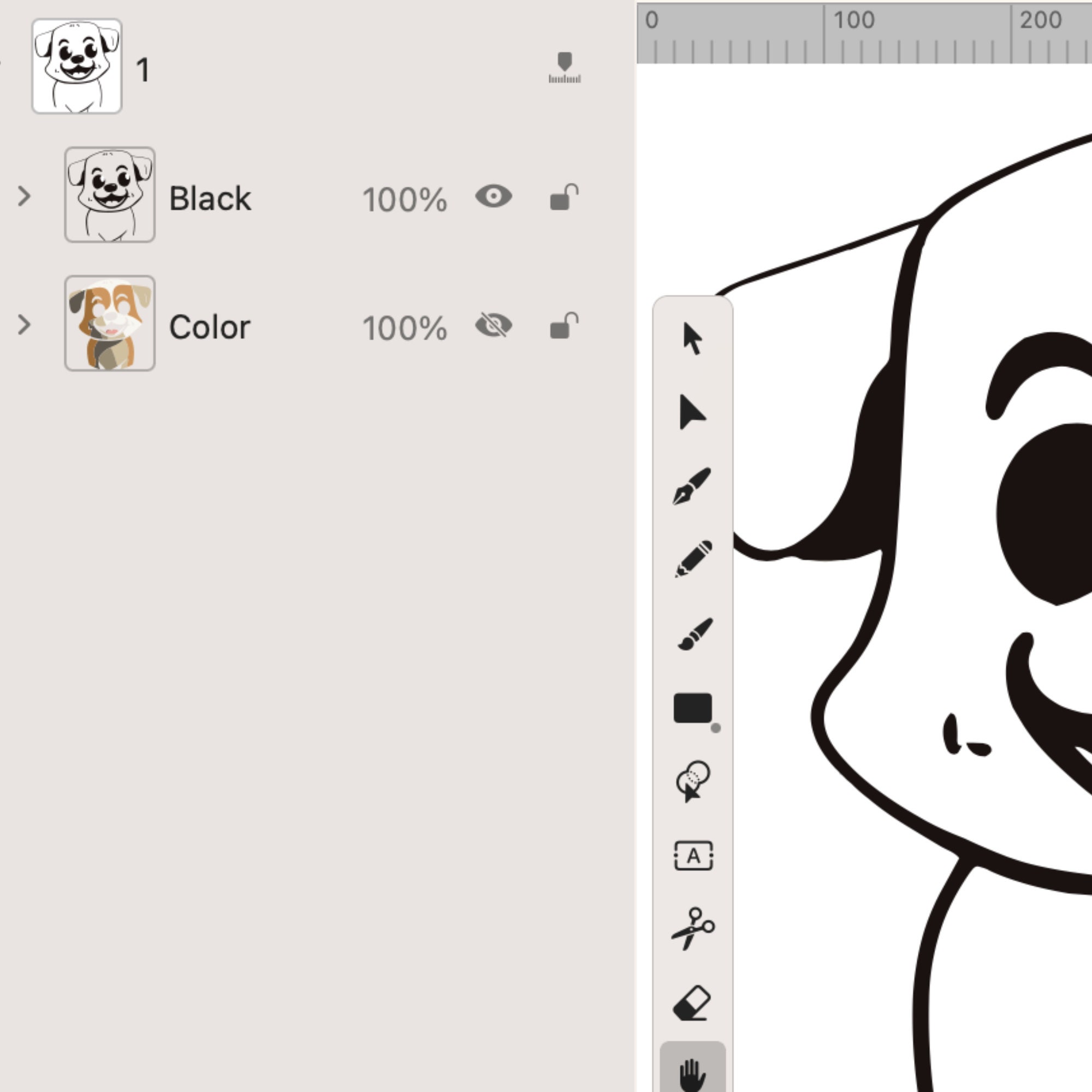1092x1092 pixels.
Task: Select the Selection arrow tool
Action: pos(692,339)
